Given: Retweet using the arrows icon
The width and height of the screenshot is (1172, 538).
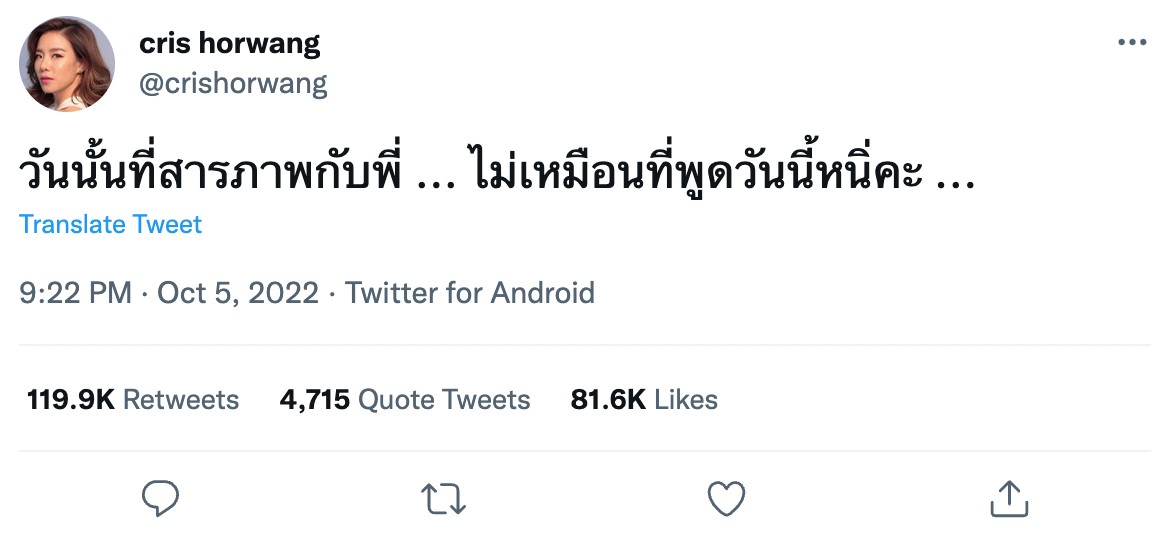Looking at the screenshot, I should 441,498.
